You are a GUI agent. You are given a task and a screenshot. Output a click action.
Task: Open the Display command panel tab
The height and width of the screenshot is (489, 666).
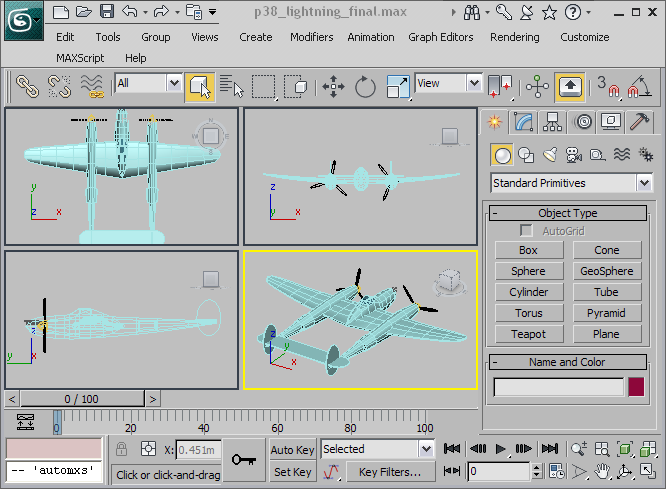(611, 122)
